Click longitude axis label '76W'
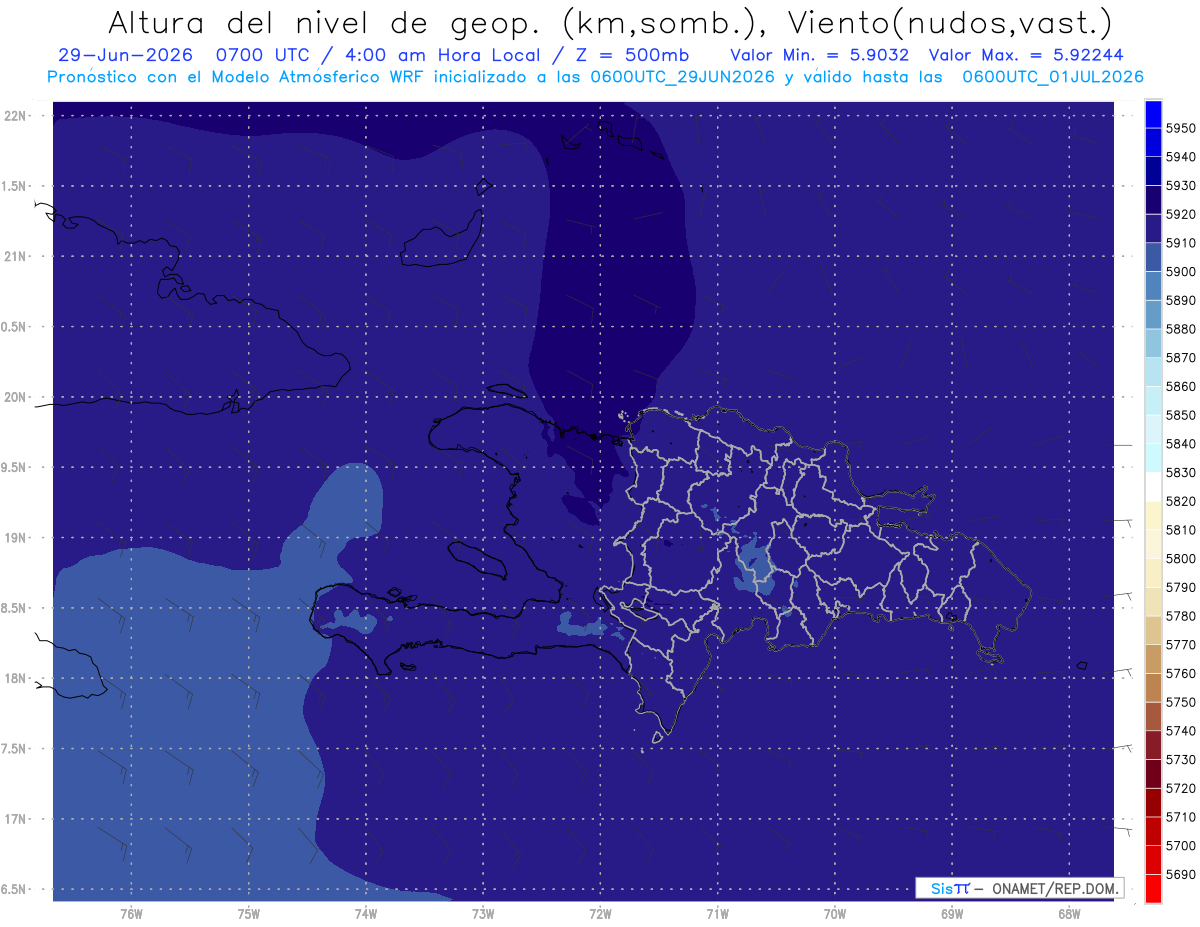 coord(131,913)
